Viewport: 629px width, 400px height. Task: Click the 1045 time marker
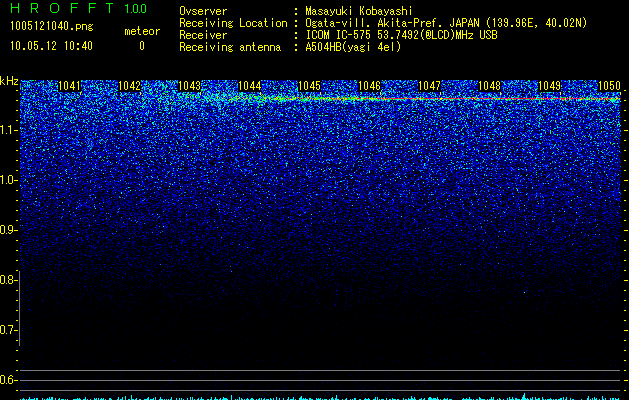click(309, 86)
